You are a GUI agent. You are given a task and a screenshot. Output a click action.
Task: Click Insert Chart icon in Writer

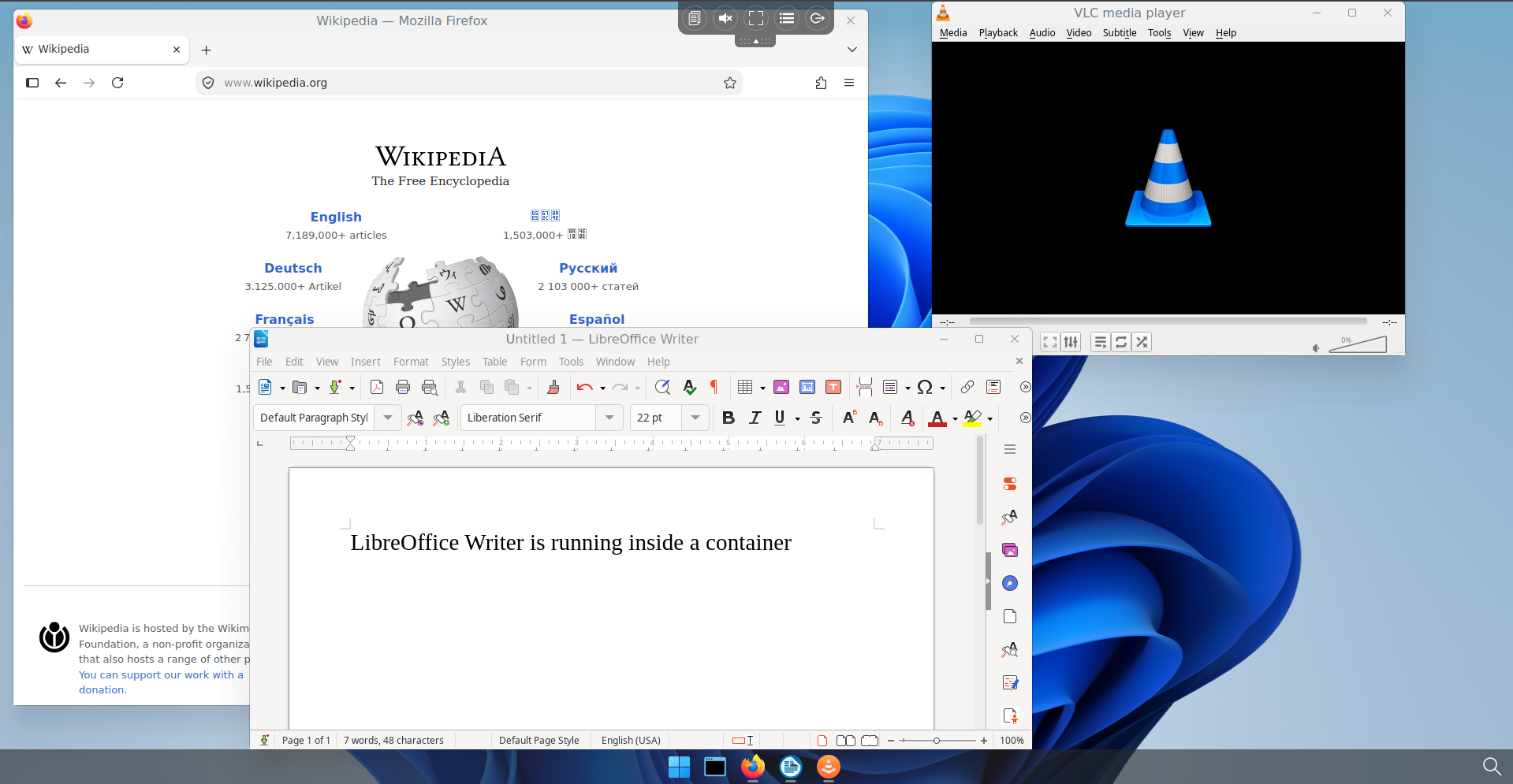coord(807,387)
